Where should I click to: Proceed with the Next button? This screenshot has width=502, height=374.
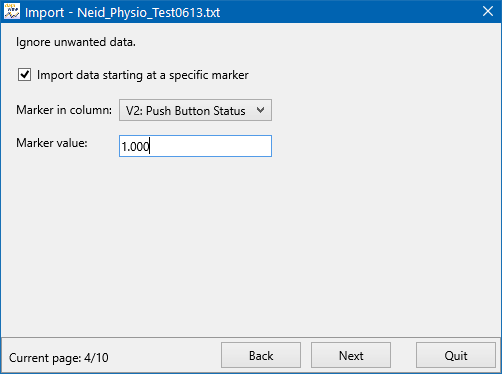351,355
